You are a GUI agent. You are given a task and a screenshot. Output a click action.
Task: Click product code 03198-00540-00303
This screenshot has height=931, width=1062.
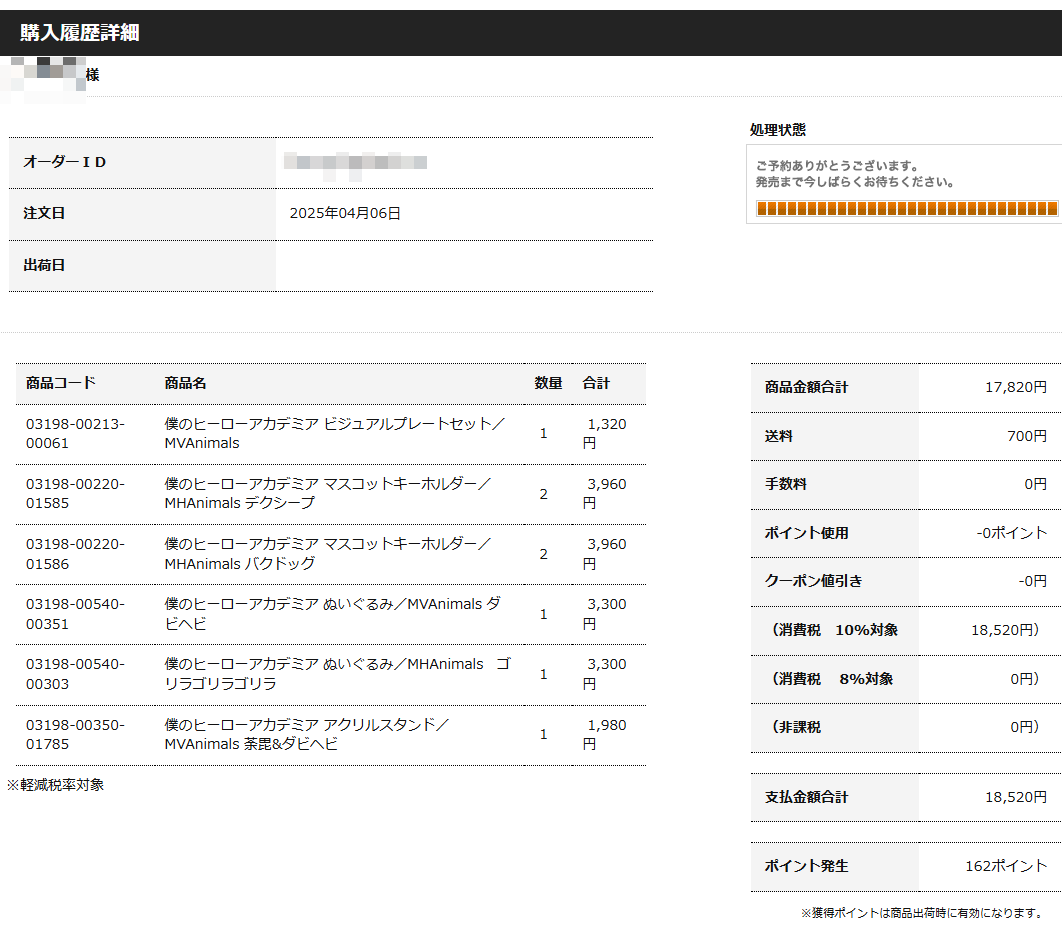pos(75,674)
